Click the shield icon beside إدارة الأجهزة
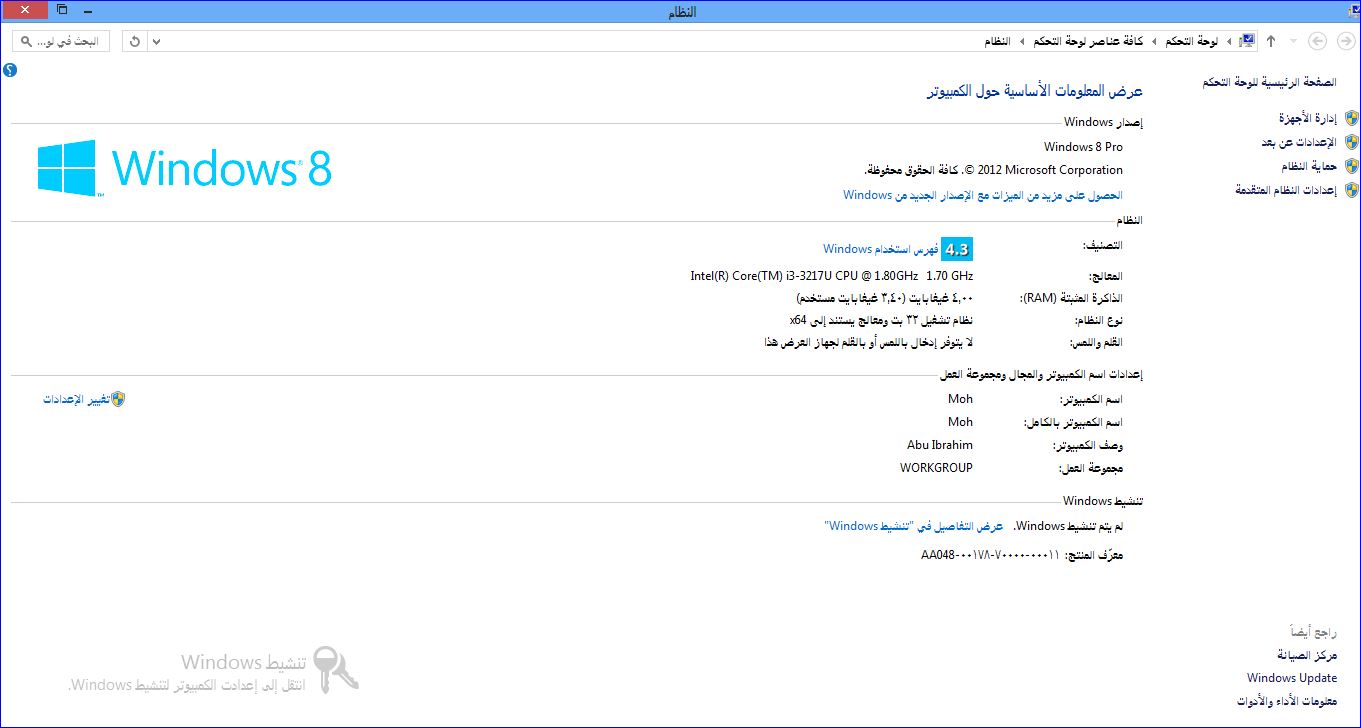 click(x=1352, y=118)
